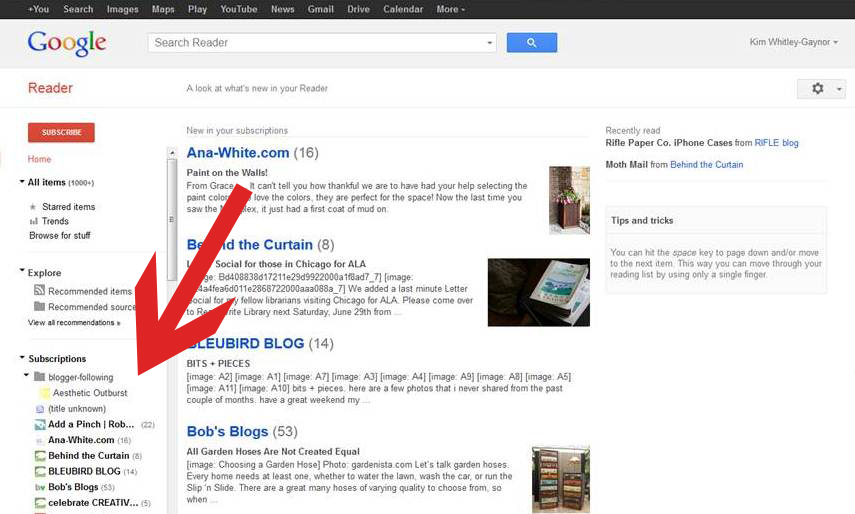Screen dimensions: 855x514
Task: Open the search options dropdown arrow
Action: 489,43
